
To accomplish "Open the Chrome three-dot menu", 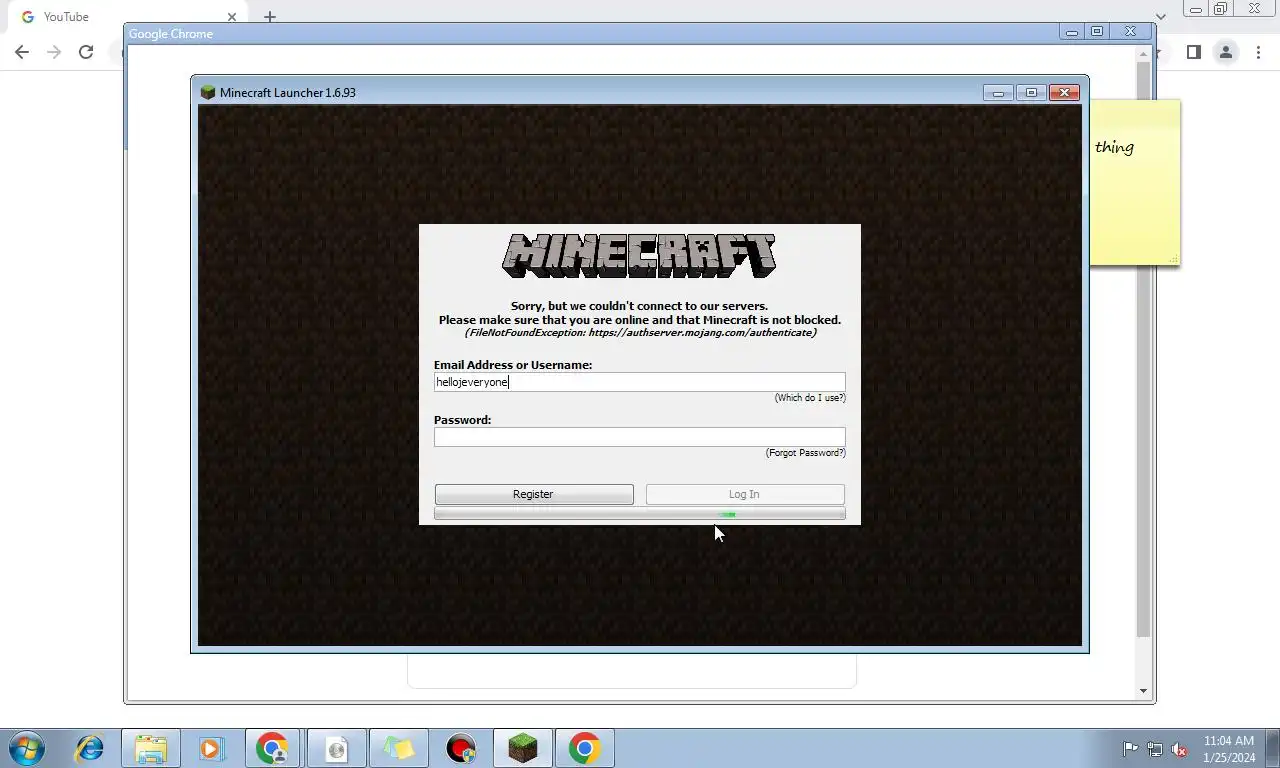I will click(1258, 52).
